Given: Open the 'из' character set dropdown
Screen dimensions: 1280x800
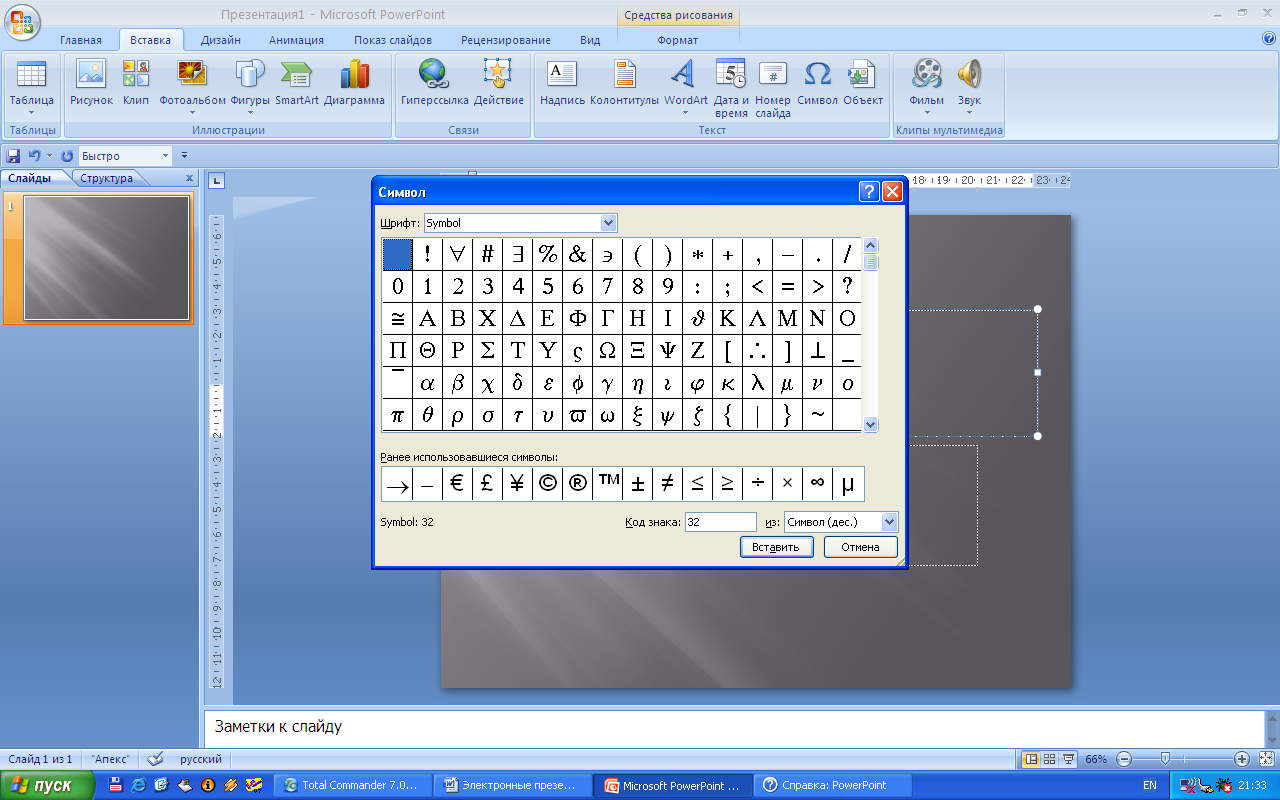Looking at the screenshot, I should click(x=890, y=522).
